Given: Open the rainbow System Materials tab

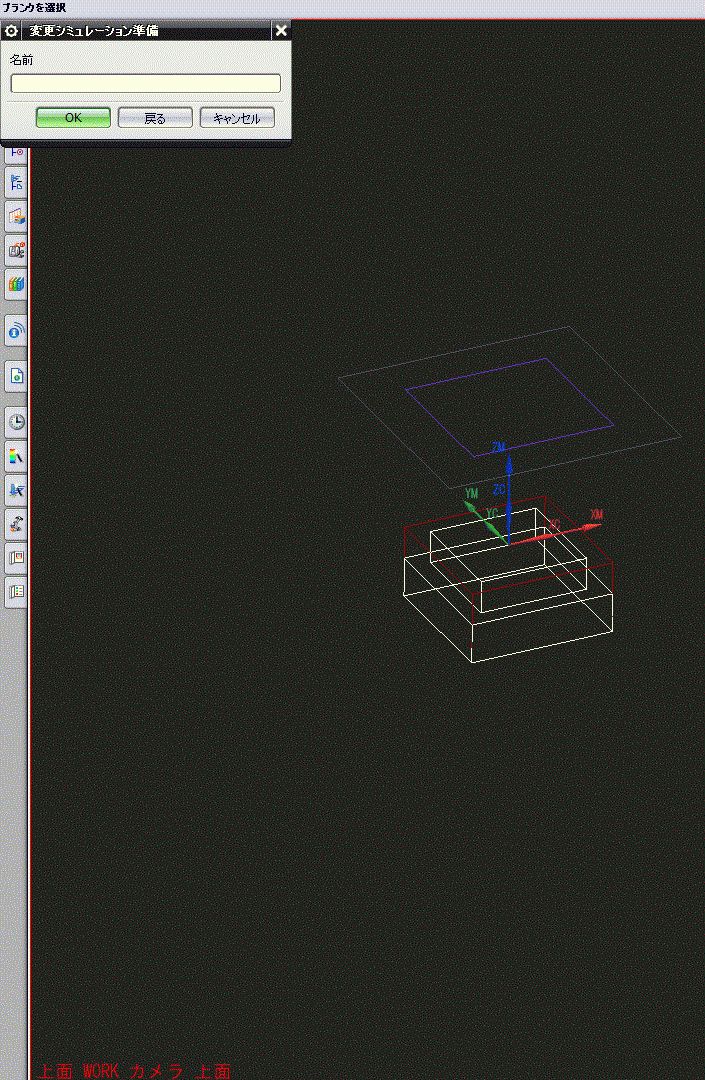Looking at the screenshot, I should (16, 455).
